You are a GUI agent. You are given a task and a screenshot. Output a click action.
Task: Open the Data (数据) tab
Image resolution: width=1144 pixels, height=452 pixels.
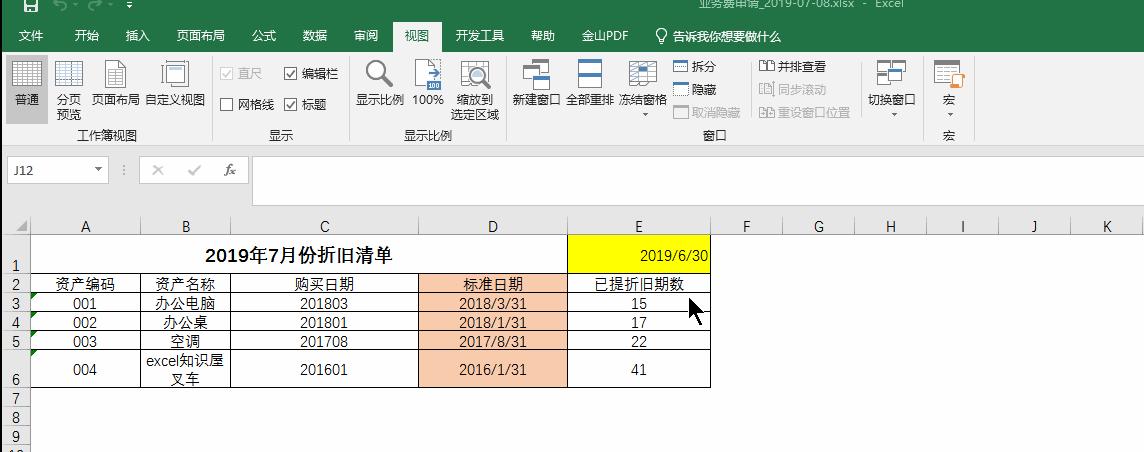click(314, 36)
